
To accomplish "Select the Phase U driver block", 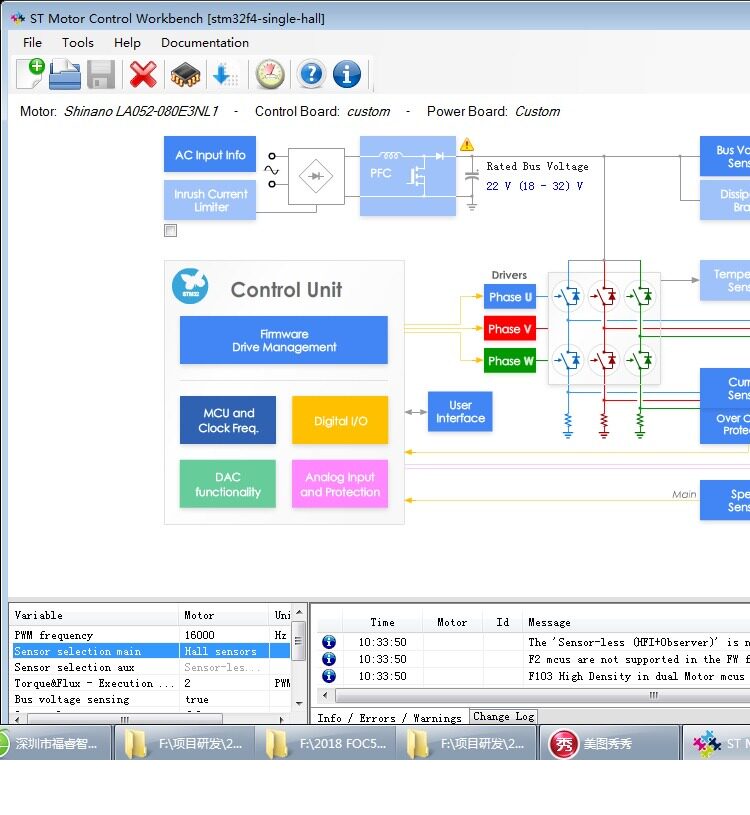I will pyautogui.click(x=510, y=297).
